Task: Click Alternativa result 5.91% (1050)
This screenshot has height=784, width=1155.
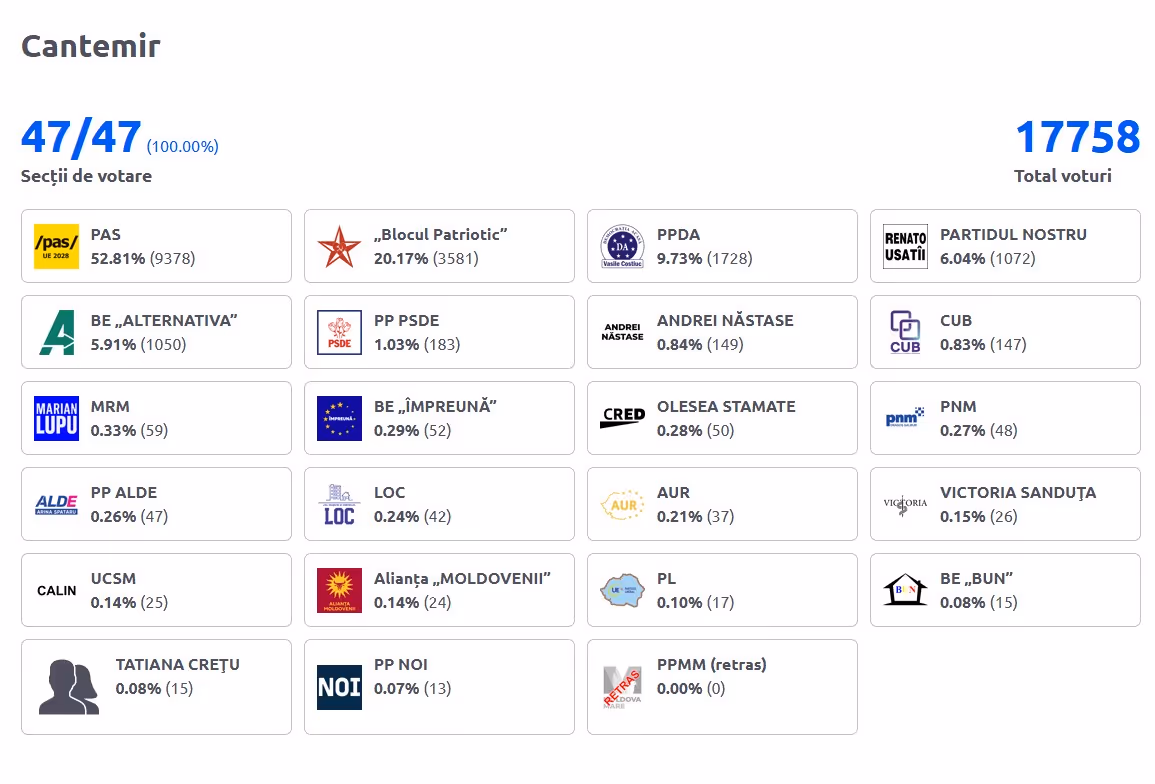Action: tap(138, 345)
